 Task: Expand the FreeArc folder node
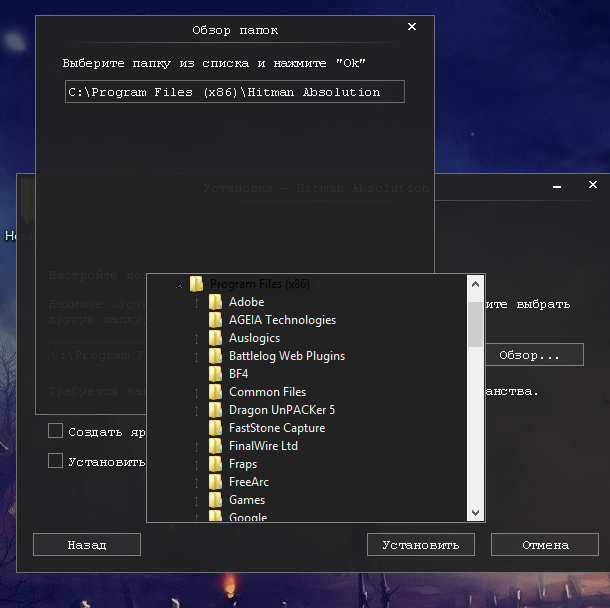[x=198, y=484]
